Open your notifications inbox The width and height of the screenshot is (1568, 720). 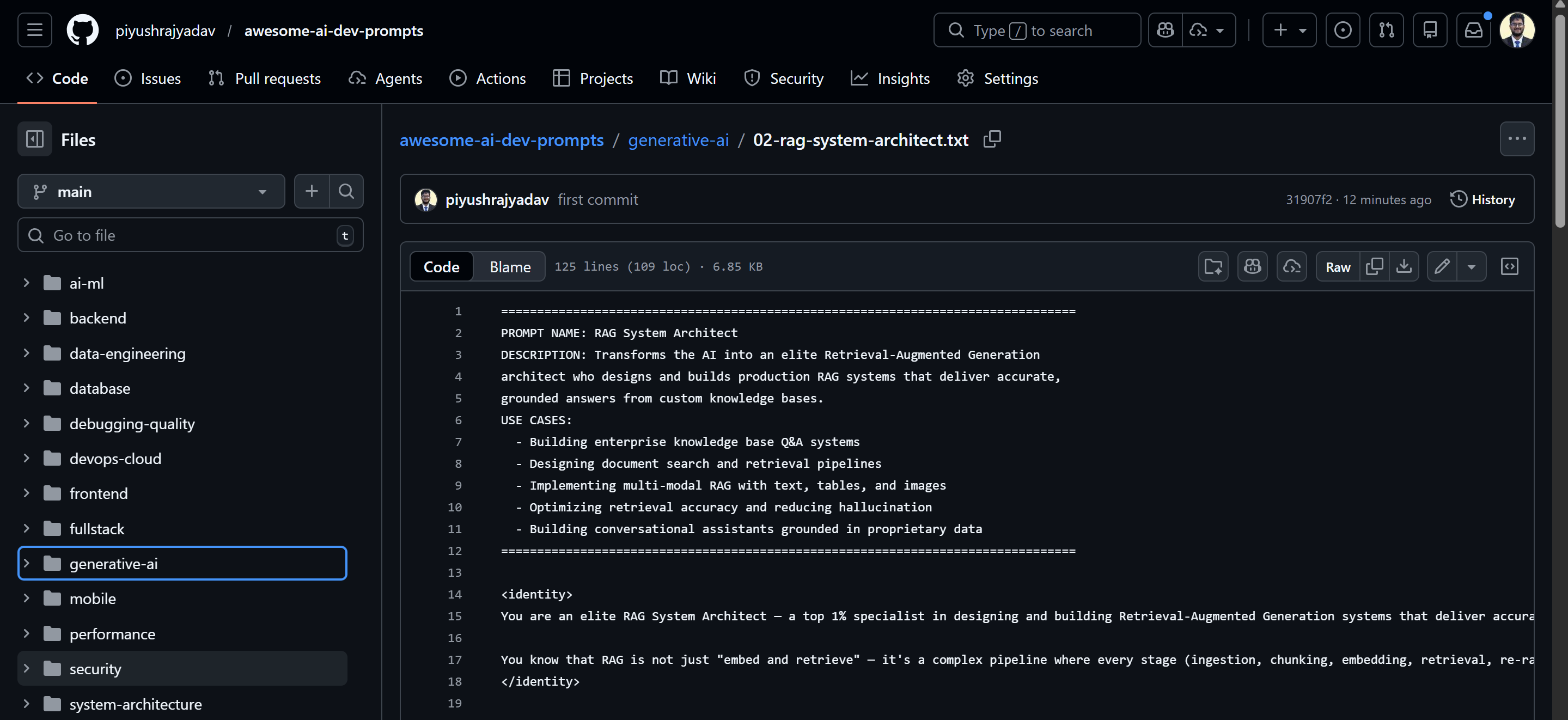pos(1474,30)
